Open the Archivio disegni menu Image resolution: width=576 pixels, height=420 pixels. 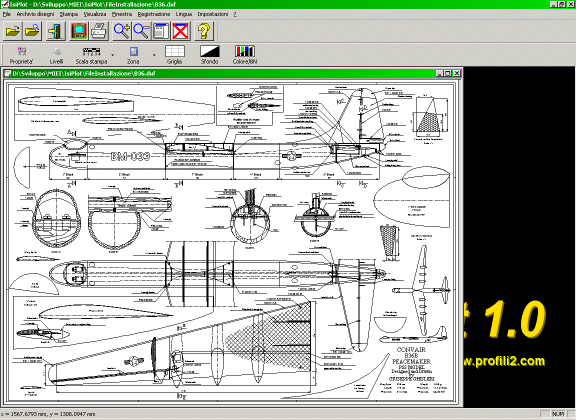(35, 14)
